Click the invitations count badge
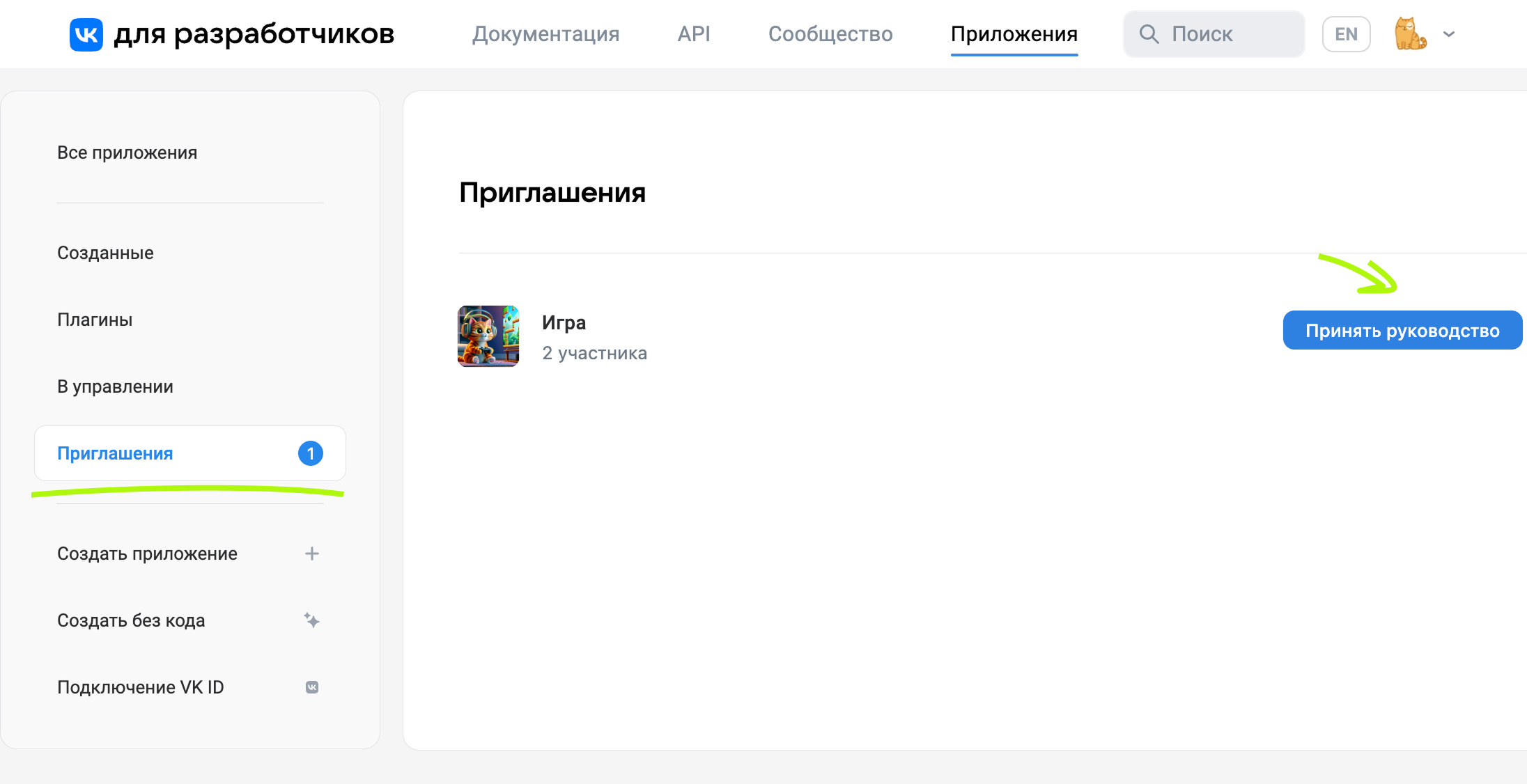Screen dimensions: 1527x784 (x=311, y=453)
